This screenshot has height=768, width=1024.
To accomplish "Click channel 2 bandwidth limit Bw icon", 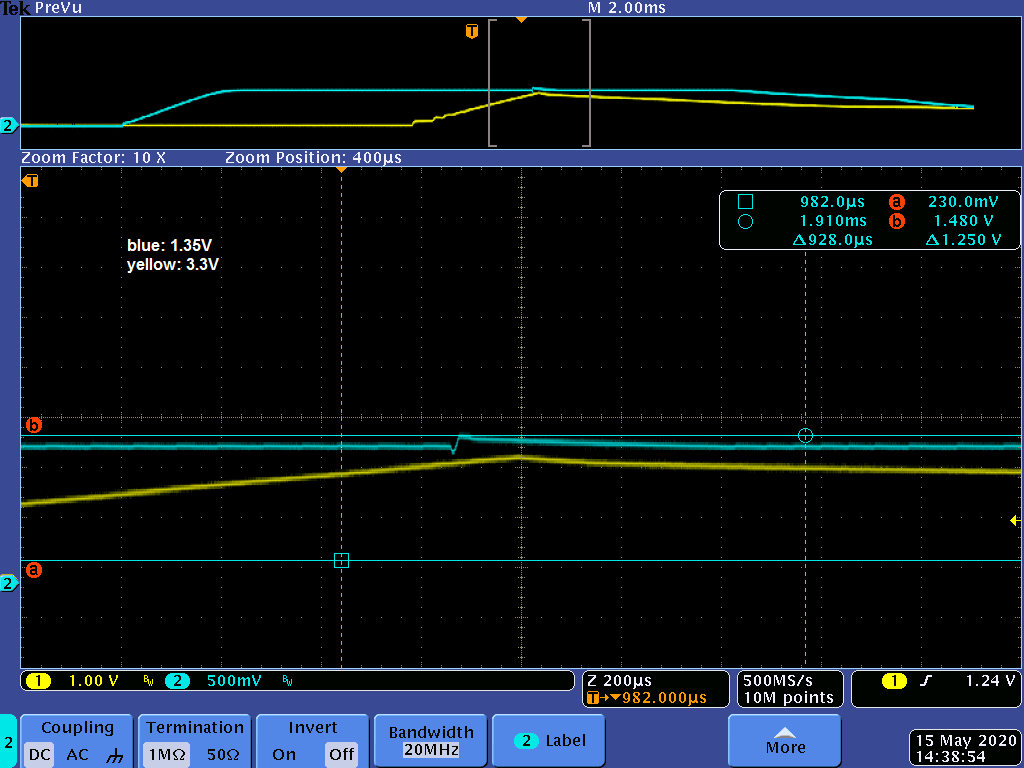I will tap(287, 681).
